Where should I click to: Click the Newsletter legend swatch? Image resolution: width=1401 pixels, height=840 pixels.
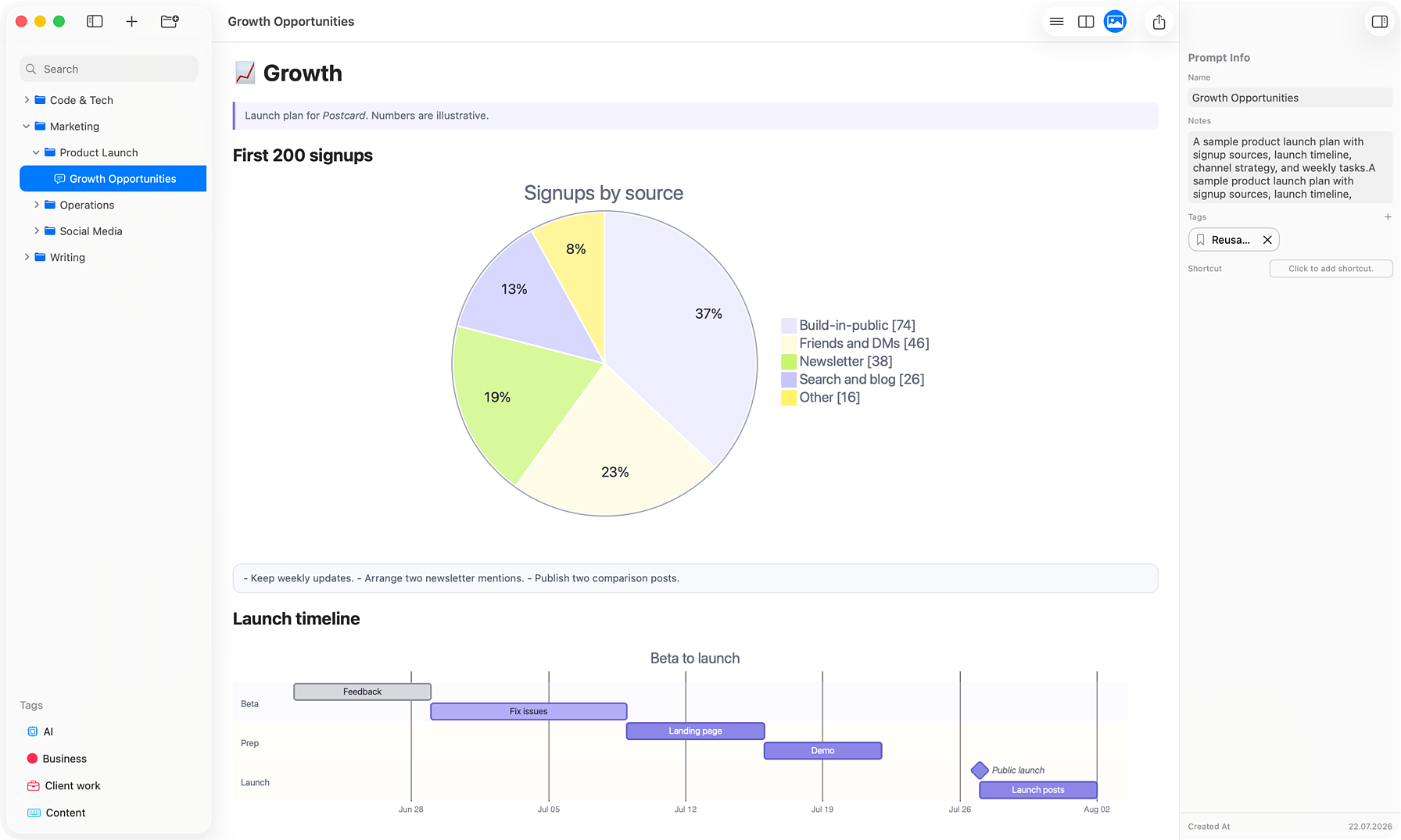coord(789,361)
